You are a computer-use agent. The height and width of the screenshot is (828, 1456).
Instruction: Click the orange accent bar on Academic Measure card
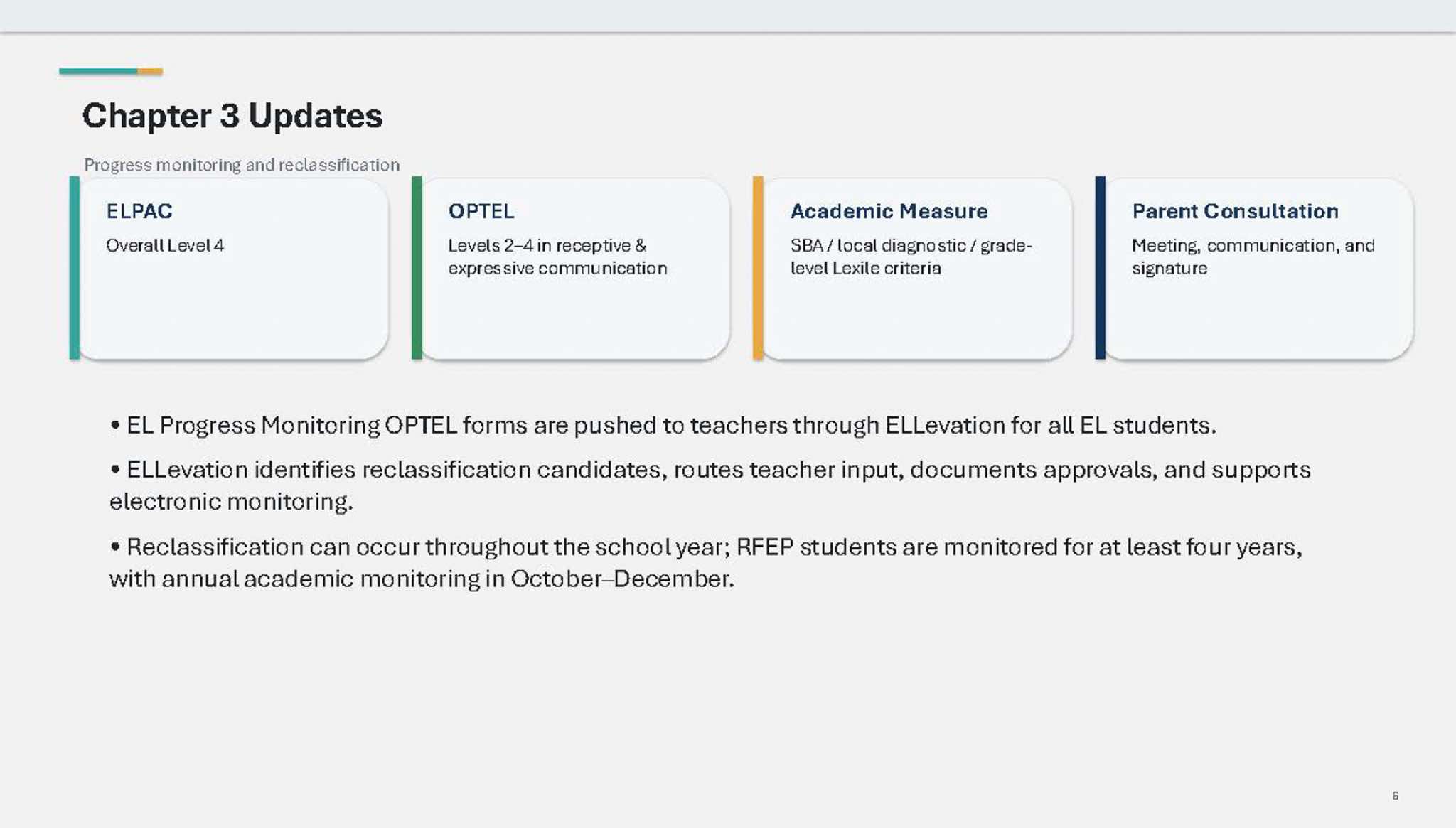coord(758,268)
